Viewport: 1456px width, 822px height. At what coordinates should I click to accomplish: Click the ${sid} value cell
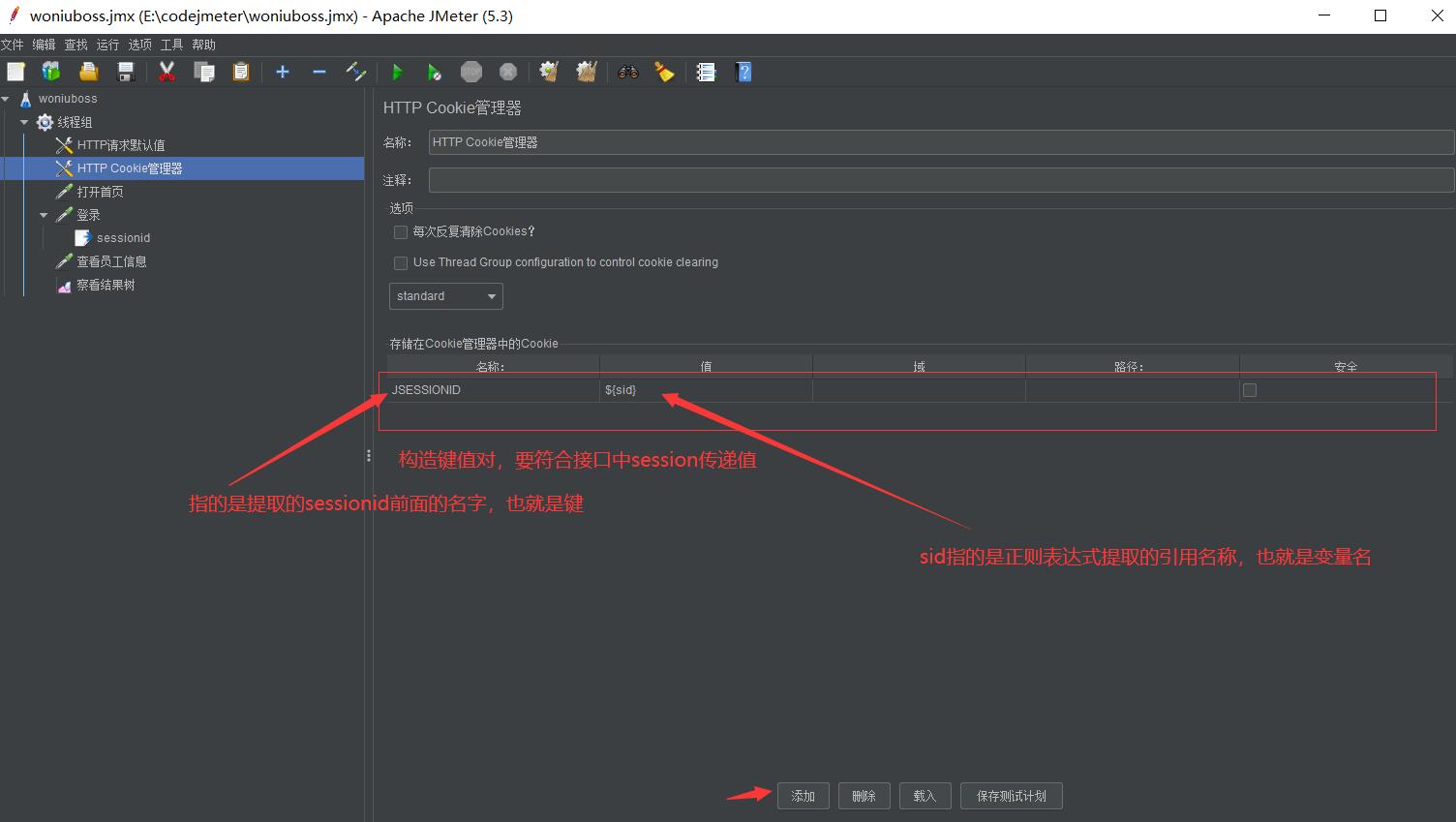706,390
